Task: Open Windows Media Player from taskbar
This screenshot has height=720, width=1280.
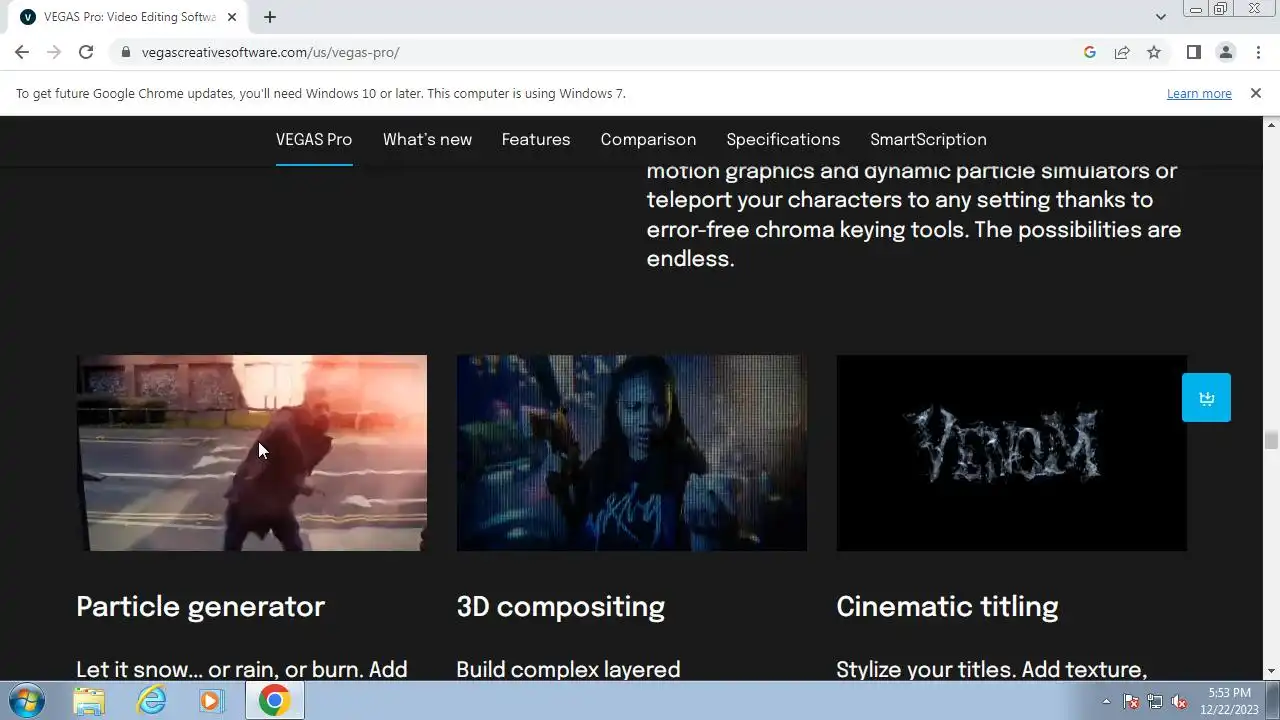Action: (211, 700)
